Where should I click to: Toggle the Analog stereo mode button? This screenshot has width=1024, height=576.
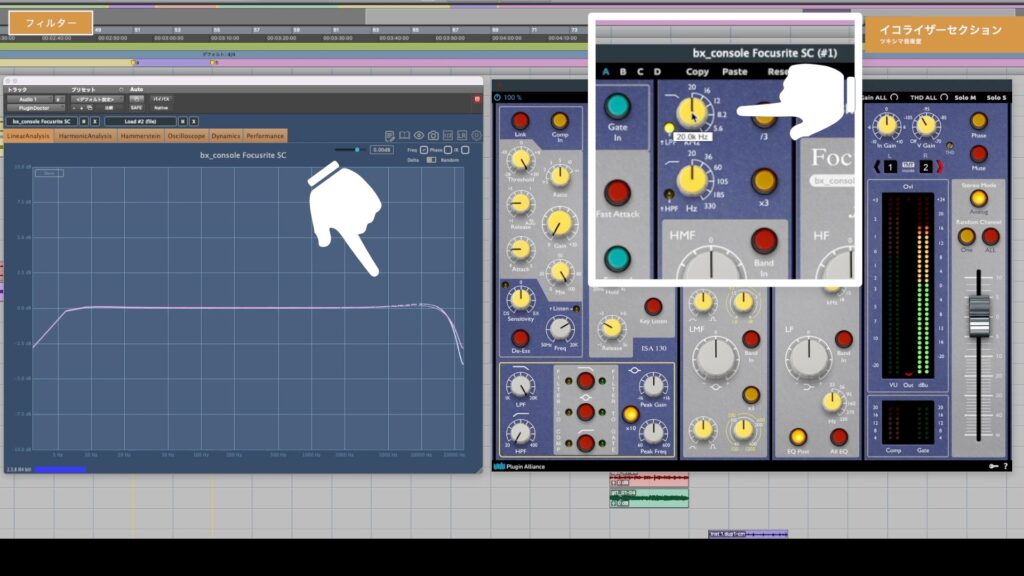pos(978,198)
